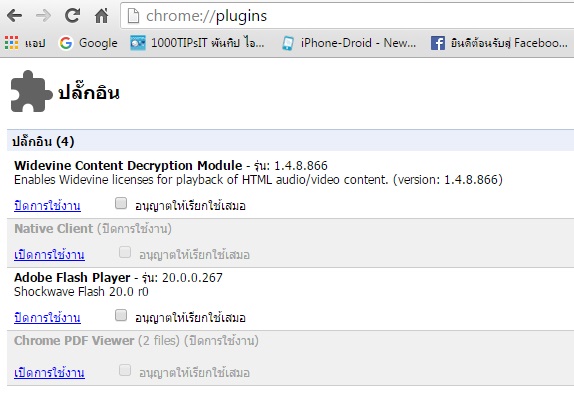This screenshot has width=574, height=396.
Task: Toggle always allow checkbox for Chrome PDF Viewer
Action: (125, 370)
